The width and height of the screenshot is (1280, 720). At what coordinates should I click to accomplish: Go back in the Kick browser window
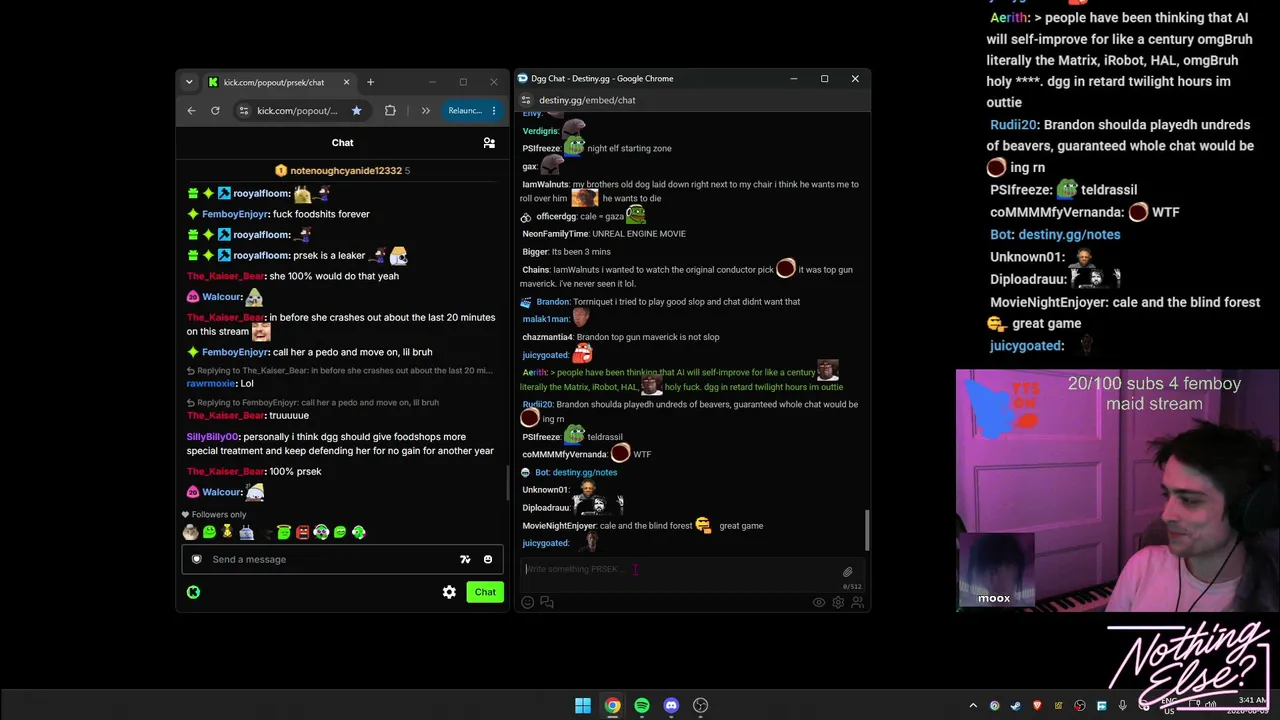click(192, 110)
